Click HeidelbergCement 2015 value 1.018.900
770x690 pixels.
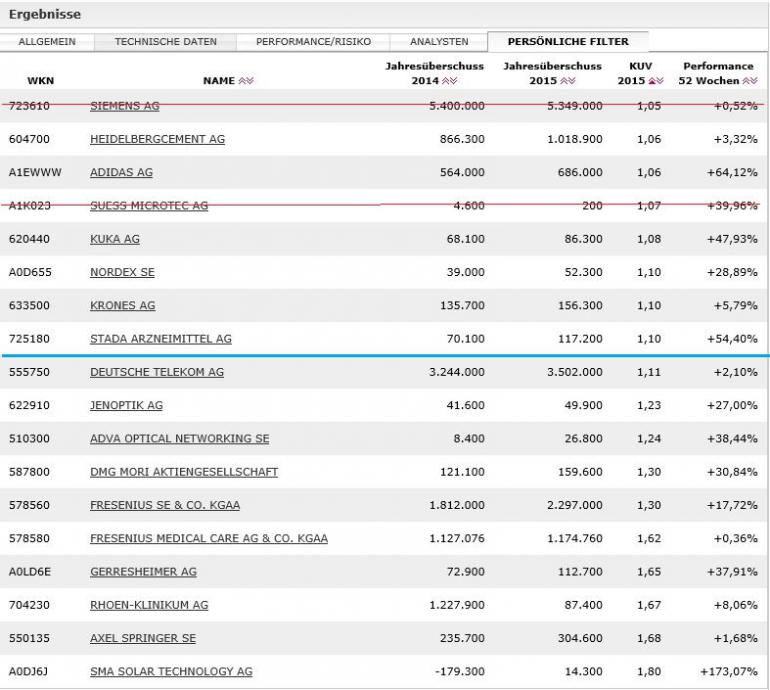pyautogui.click(x=575, y=139)
